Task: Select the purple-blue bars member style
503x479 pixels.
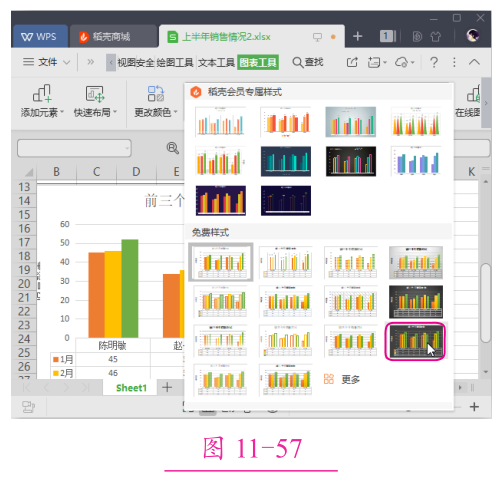Action: (x=416, y=161)
